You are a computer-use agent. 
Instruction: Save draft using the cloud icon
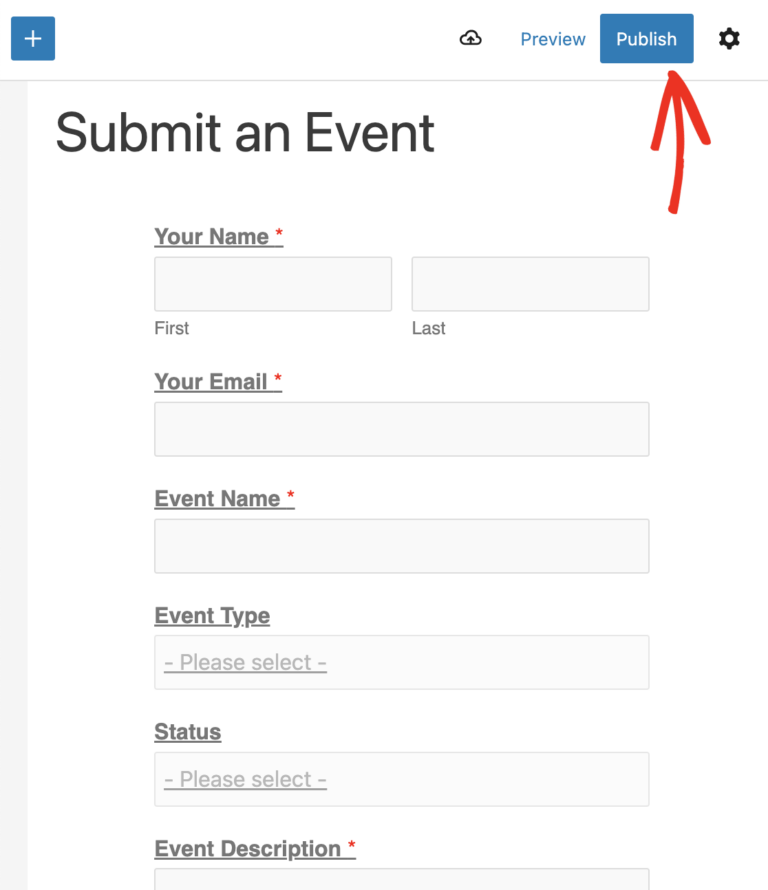coord(470,38)
